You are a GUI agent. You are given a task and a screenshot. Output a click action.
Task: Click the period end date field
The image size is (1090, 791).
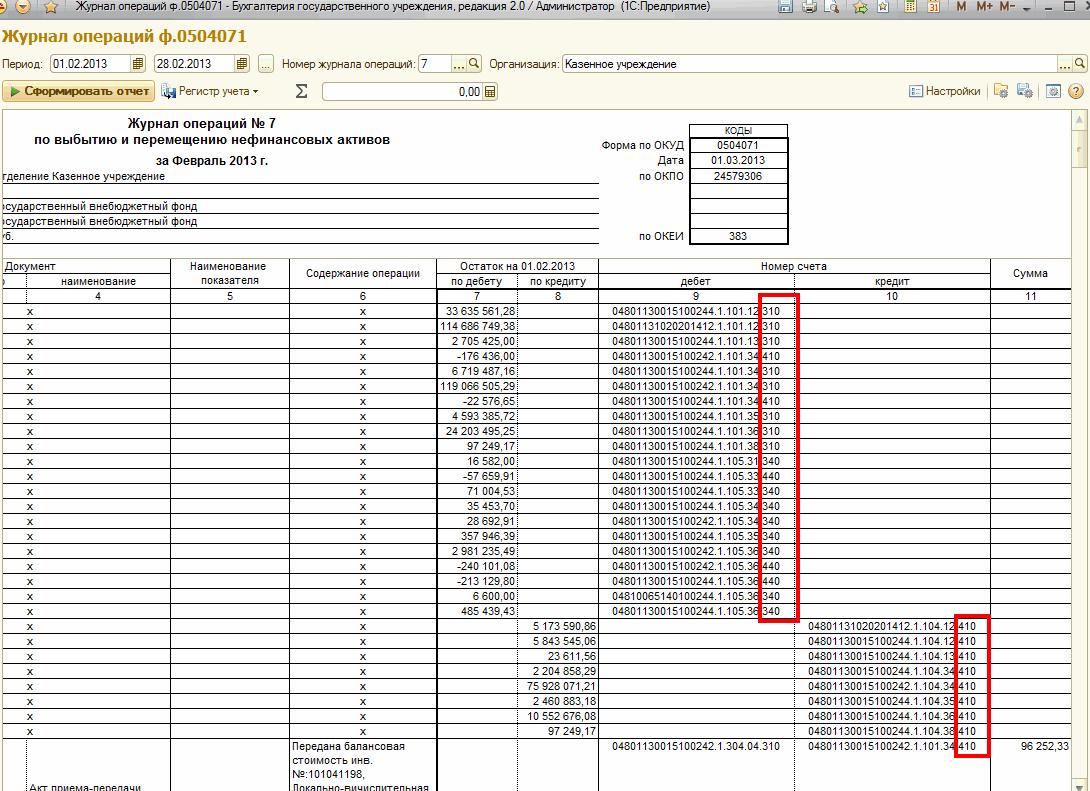pos(194,64)
